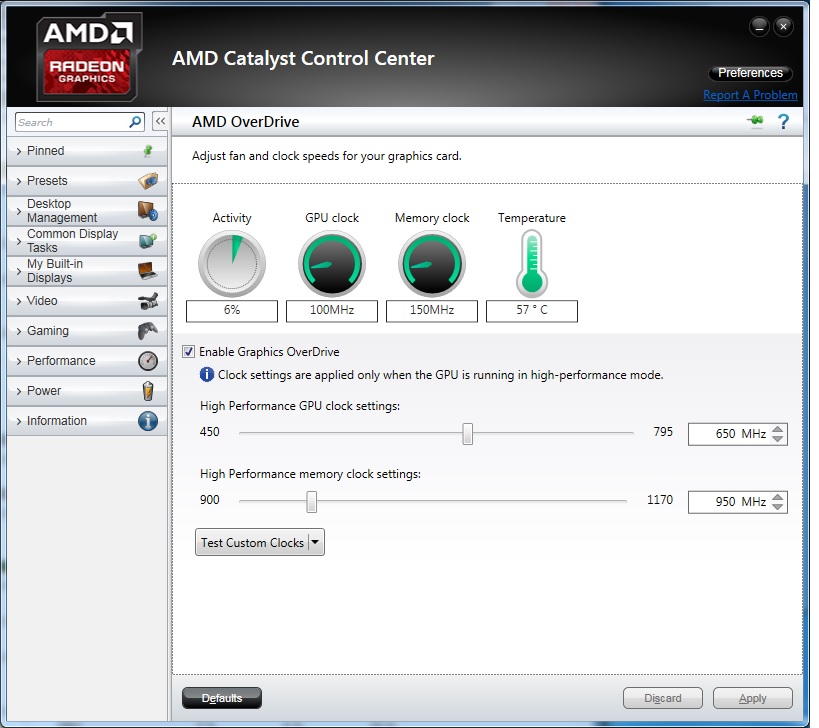Click the 6% activity readout
The width and height of the screenshot is (819, 728).
pos(232,311)
